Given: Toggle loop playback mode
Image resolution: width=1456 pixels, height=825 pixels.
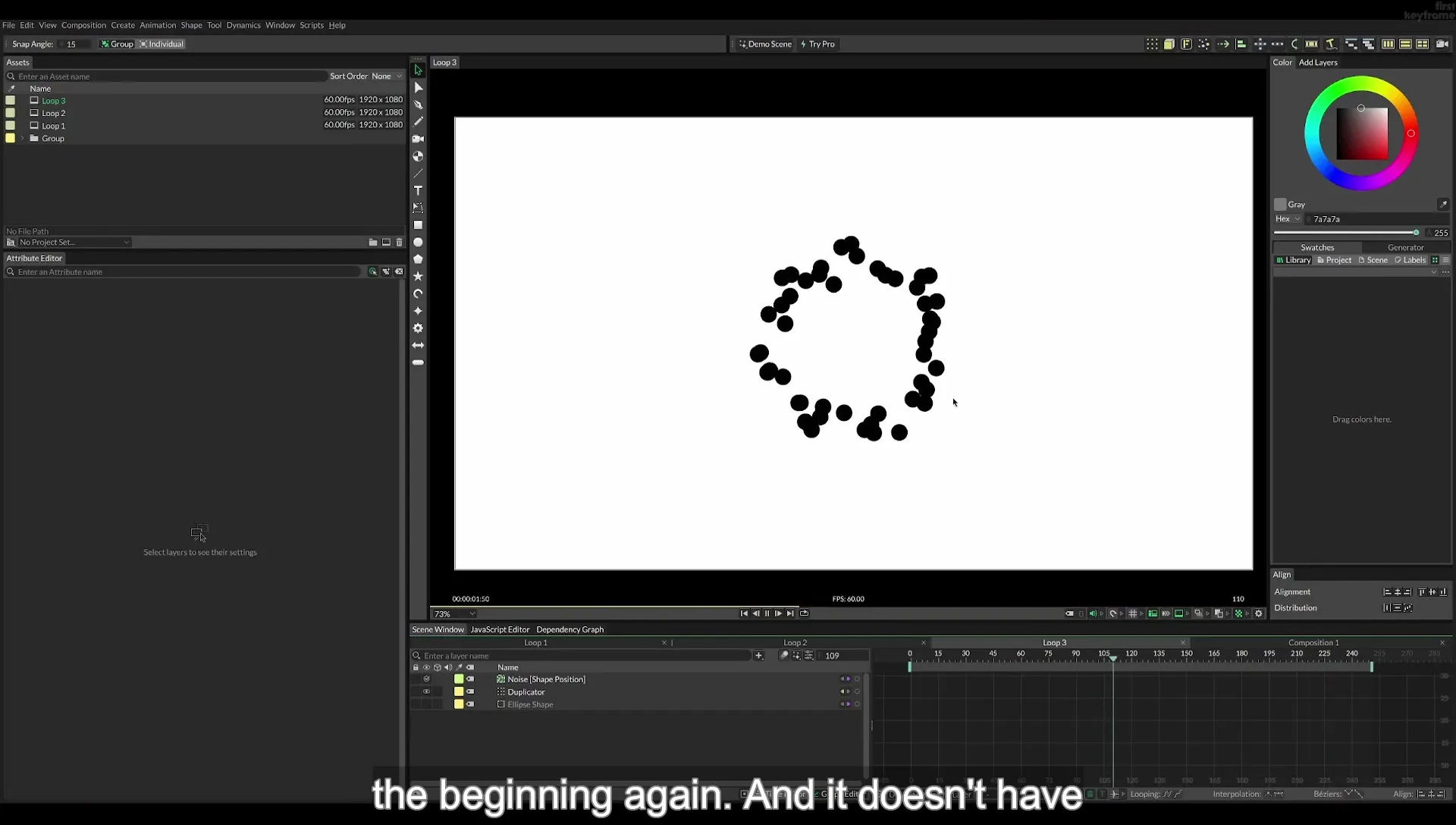Looking at the screenshot, I should 805,613.
